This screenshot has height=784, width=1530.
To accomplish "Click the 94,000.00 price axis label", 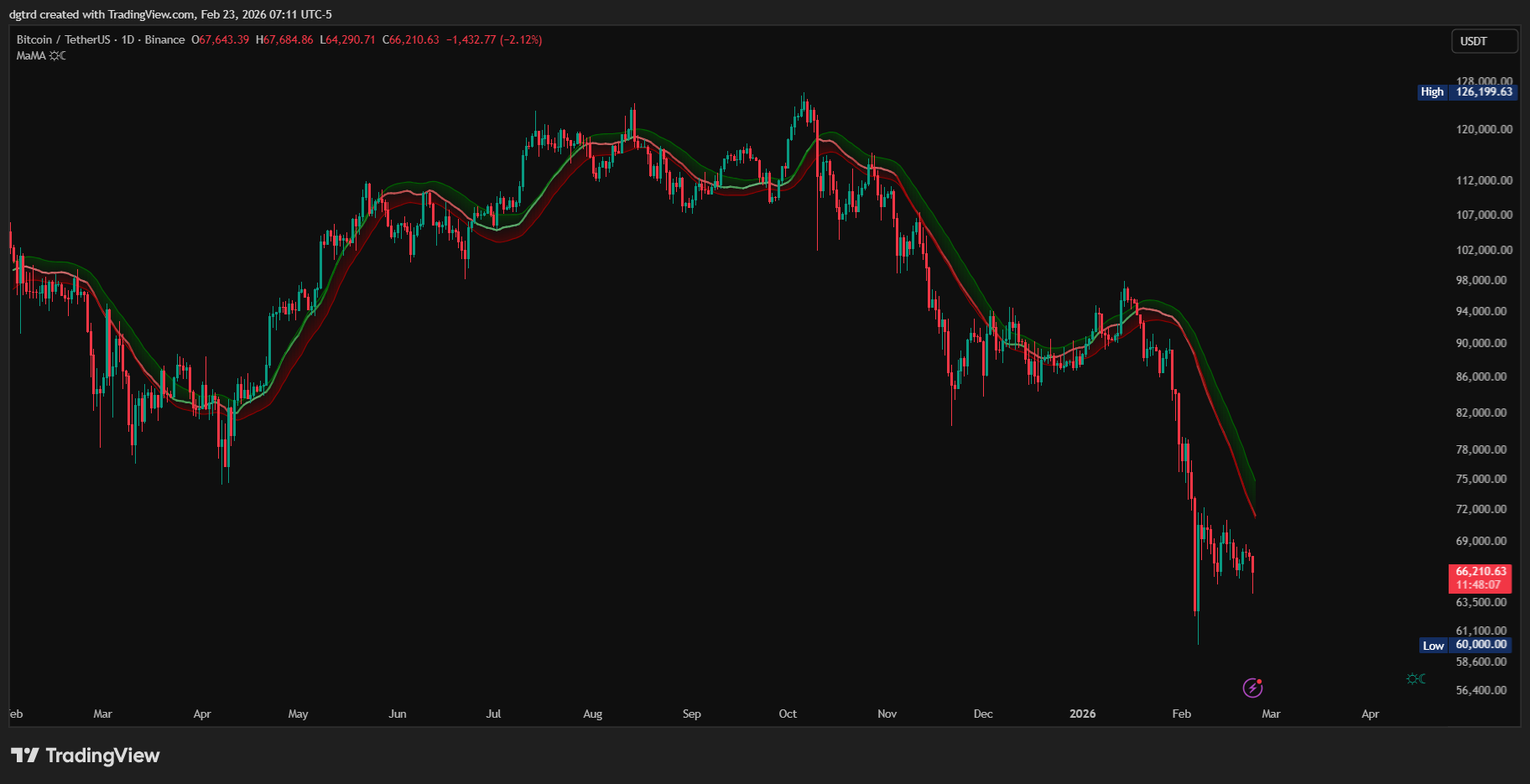I will [1481, 311].
